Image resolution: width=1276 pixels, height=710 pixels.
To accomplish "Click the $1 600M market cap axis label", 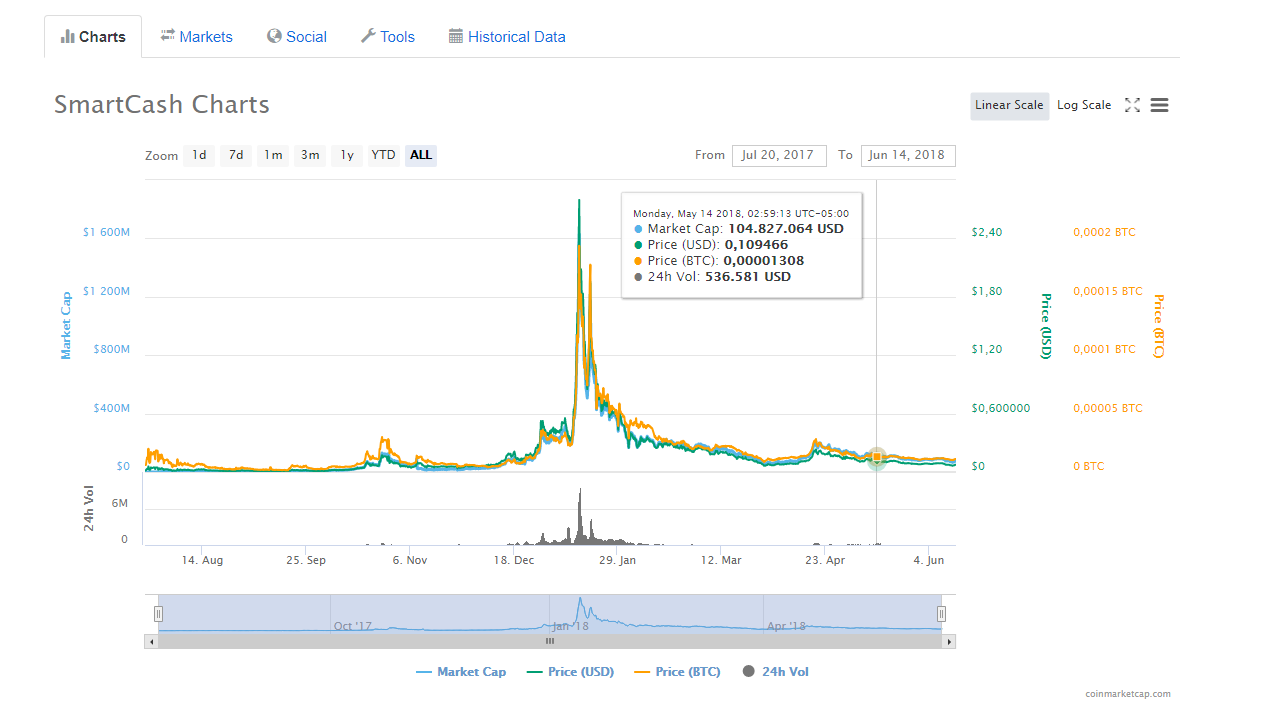I will pos(106,232).
